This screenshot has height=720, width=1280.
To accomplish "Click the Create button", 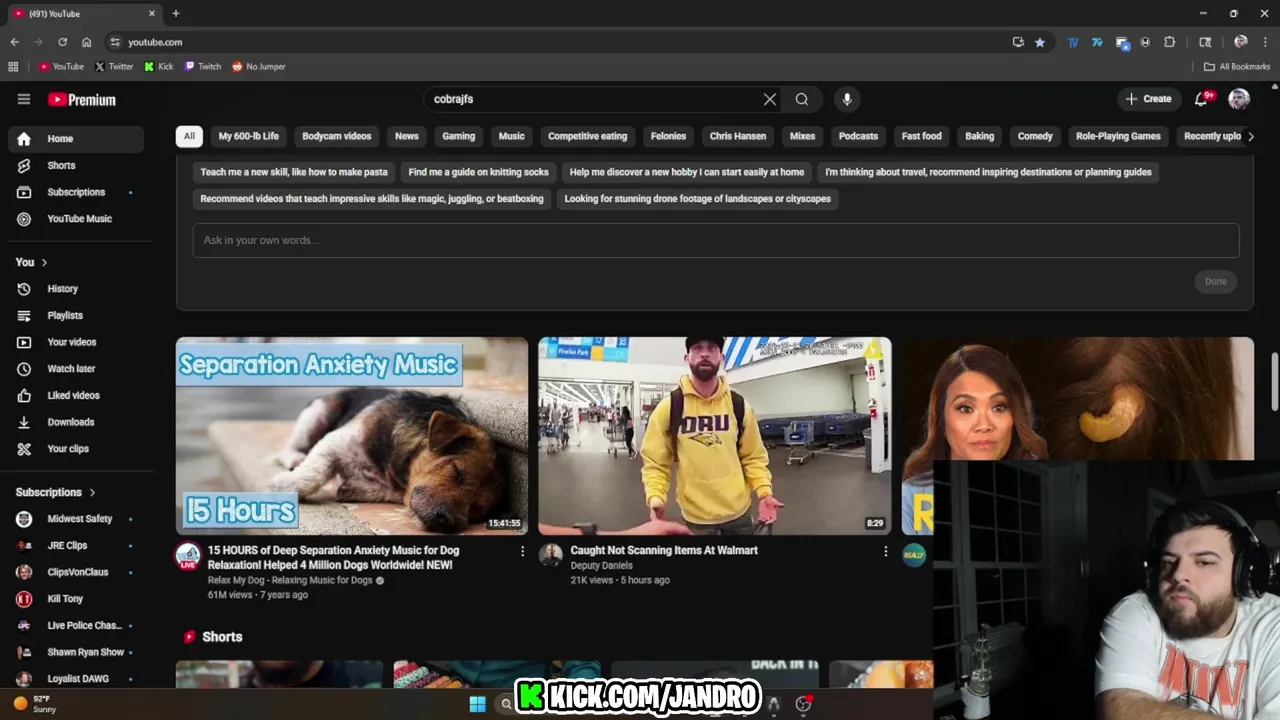I will click(1148, 99).
